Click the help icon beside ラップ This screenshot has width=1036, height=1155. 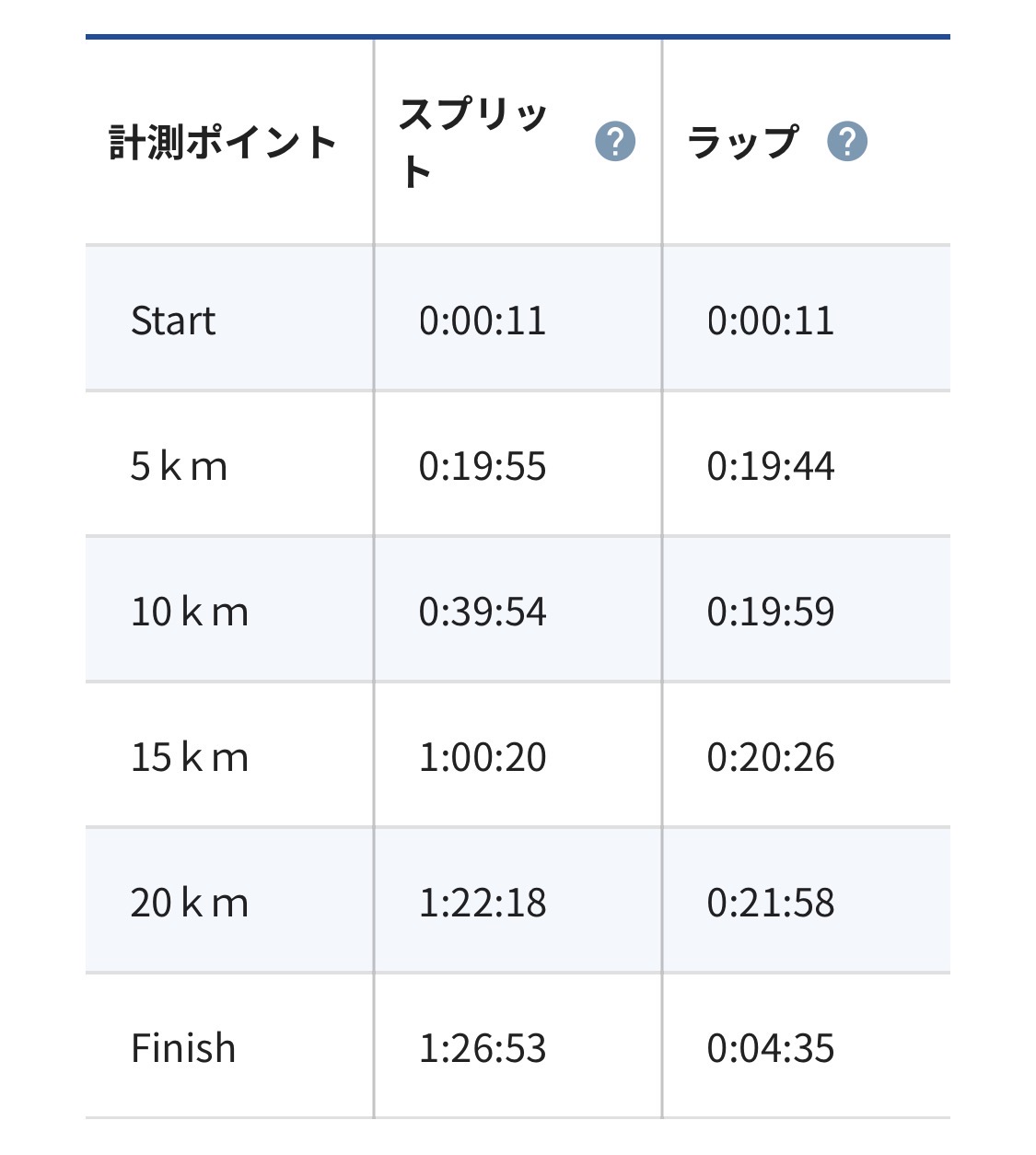coord(847,142)
